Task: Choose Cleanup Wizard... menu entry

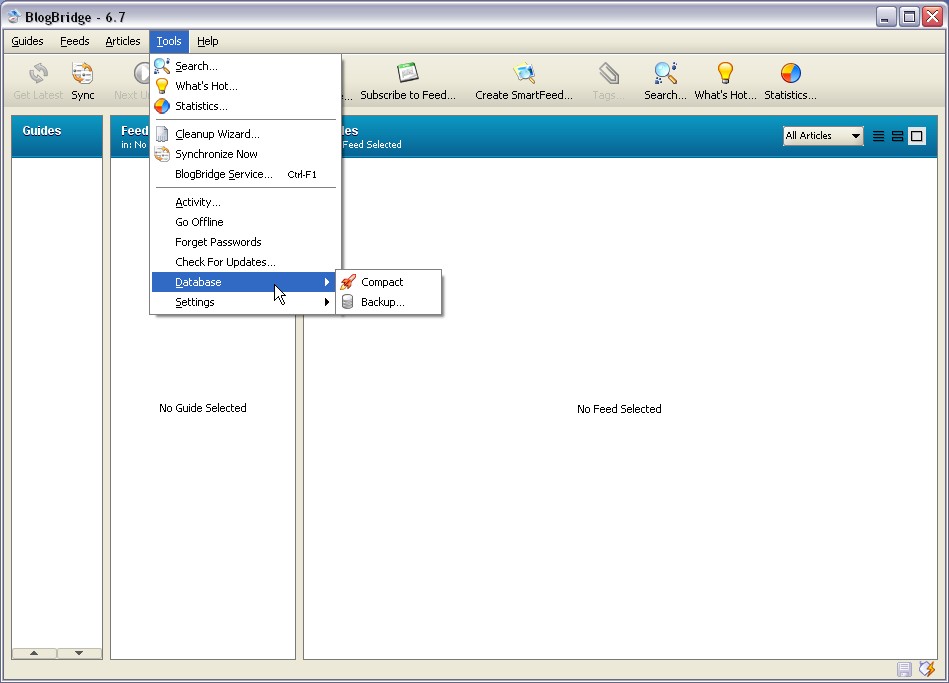Action: coord(246,134)
